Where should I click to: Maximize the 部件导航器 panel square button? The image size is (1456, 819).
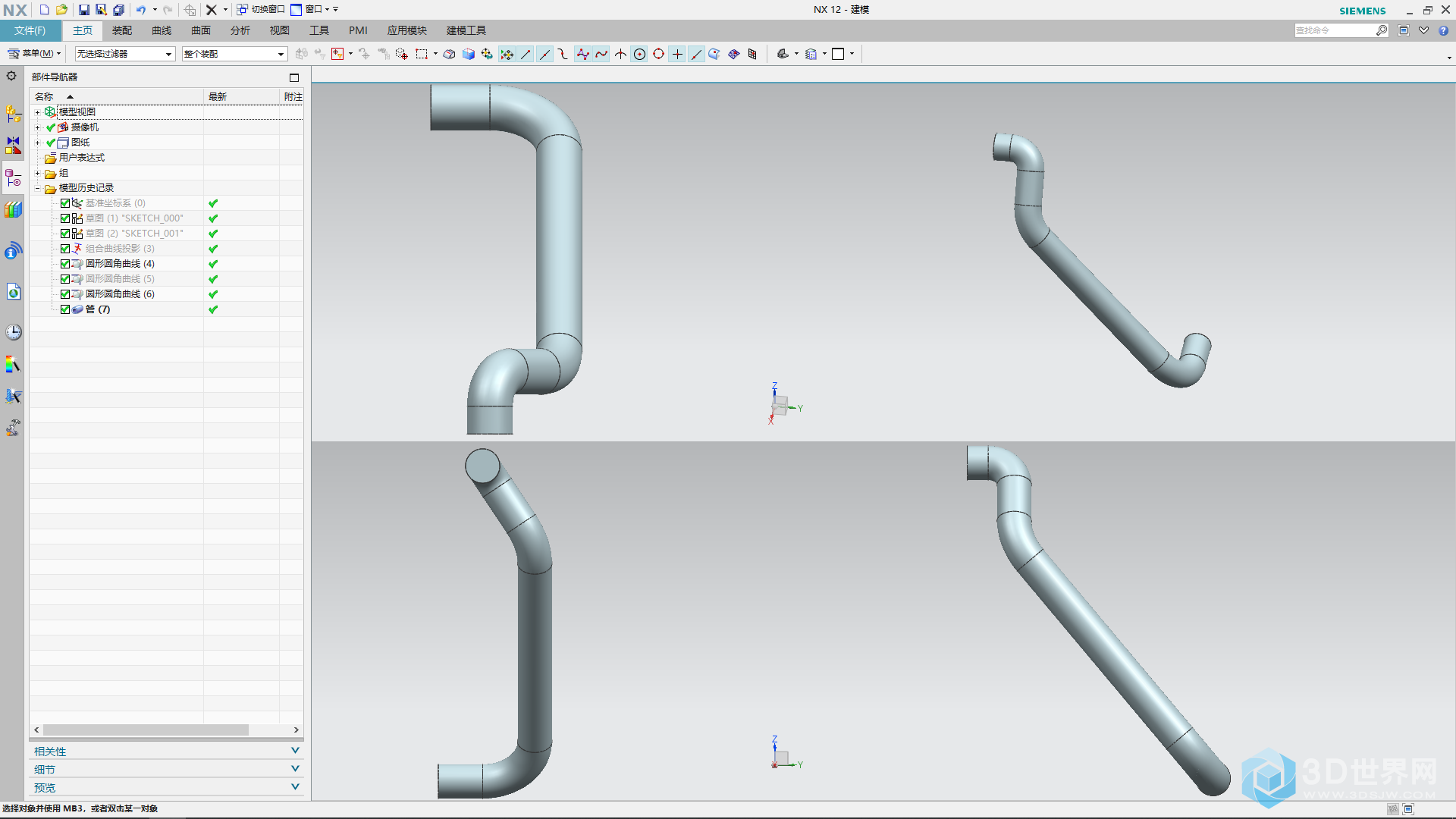tap(294, 77)
